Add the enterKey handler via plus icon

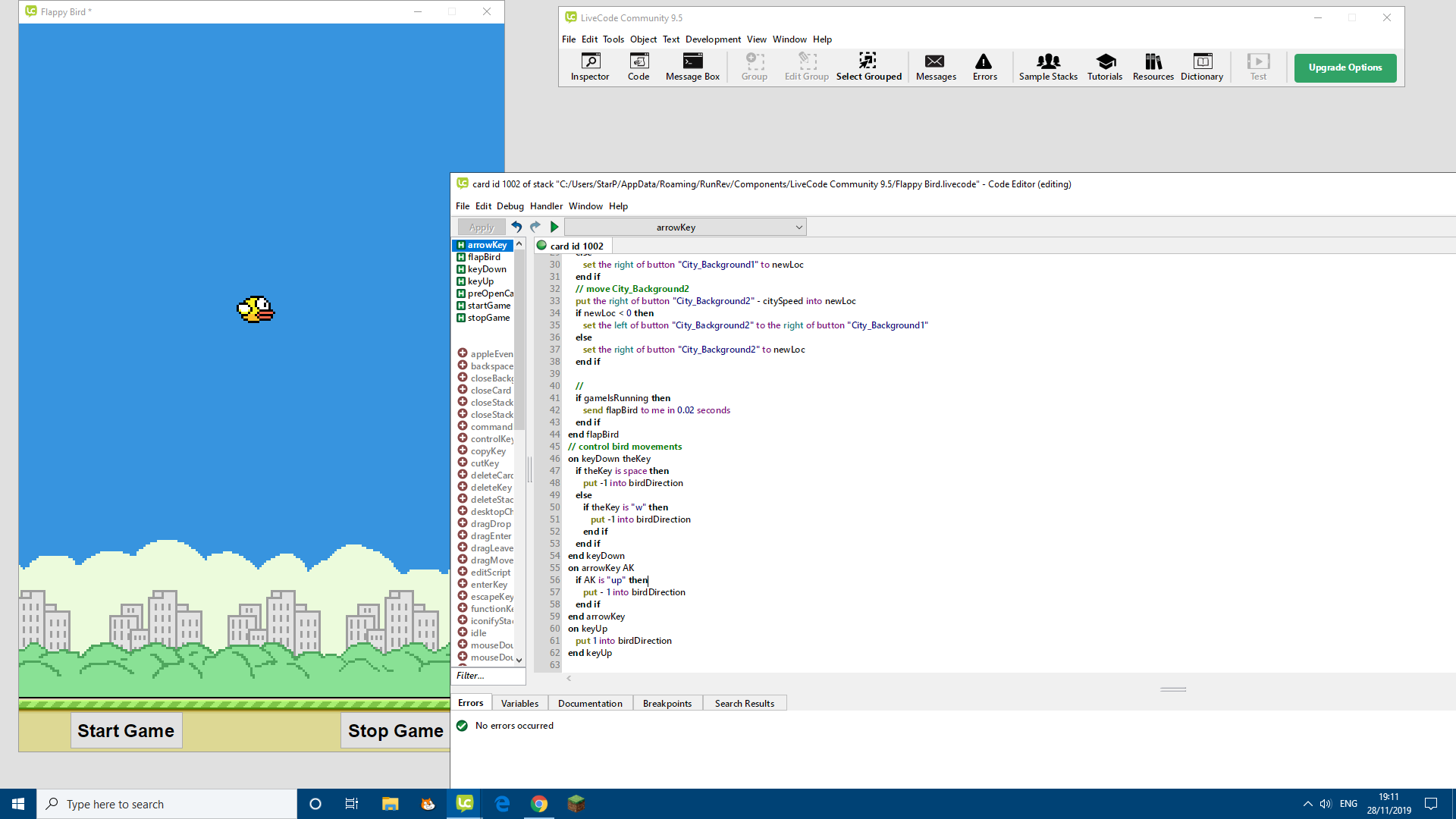click(462, 584)
